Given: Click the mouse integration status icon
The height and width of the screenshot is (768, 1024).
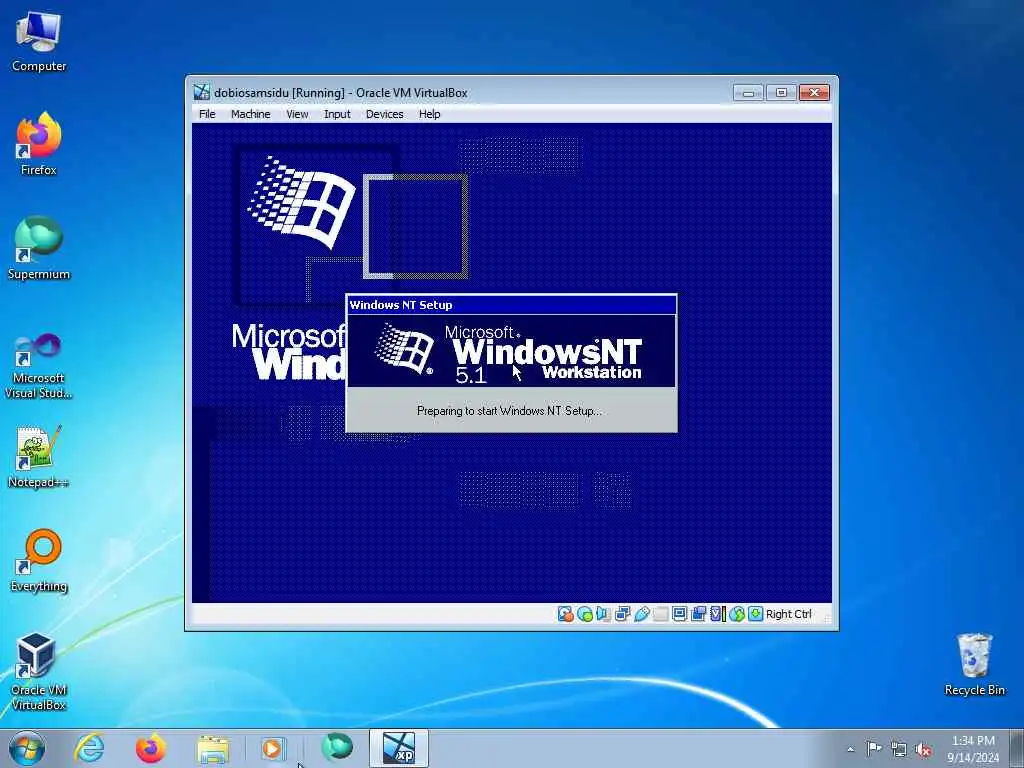Looking at the screenshot, I should click(737, 614).
